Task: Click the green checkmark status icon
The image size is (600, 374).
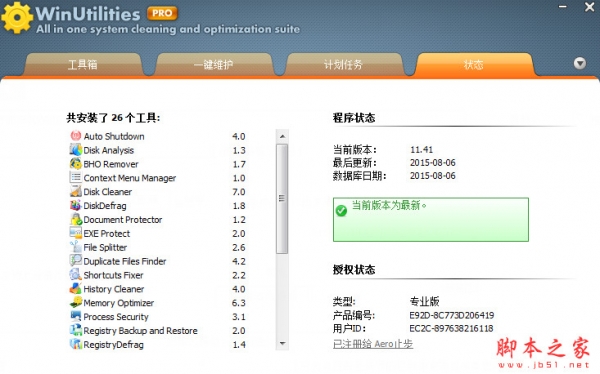Action: tap(341, 211)
